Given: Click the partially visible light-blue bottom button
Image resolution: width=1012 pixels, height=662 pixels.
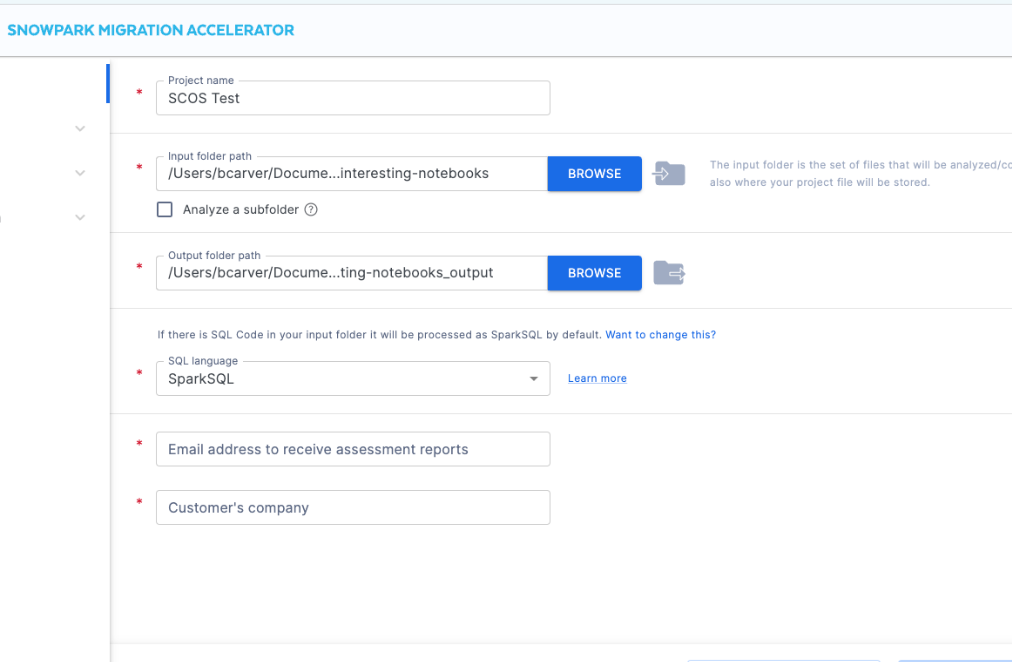Looking at the screenshot, I should coord(954,658).
